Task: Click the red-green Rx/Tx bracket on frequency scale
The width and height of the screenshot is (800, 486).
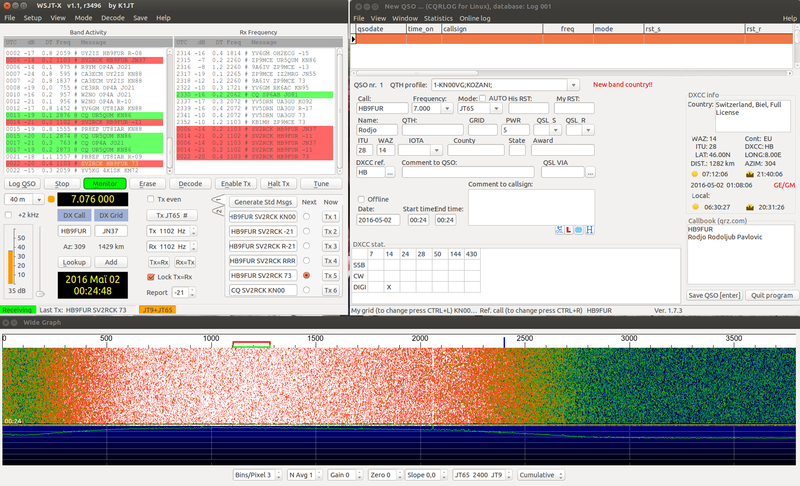Action: [x=251, y=345]
